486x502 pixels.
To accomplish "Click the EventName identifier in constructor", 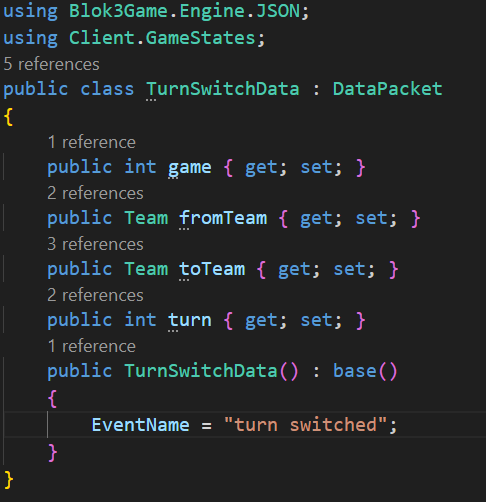I will pyautogui.click(x=141, y=425).
